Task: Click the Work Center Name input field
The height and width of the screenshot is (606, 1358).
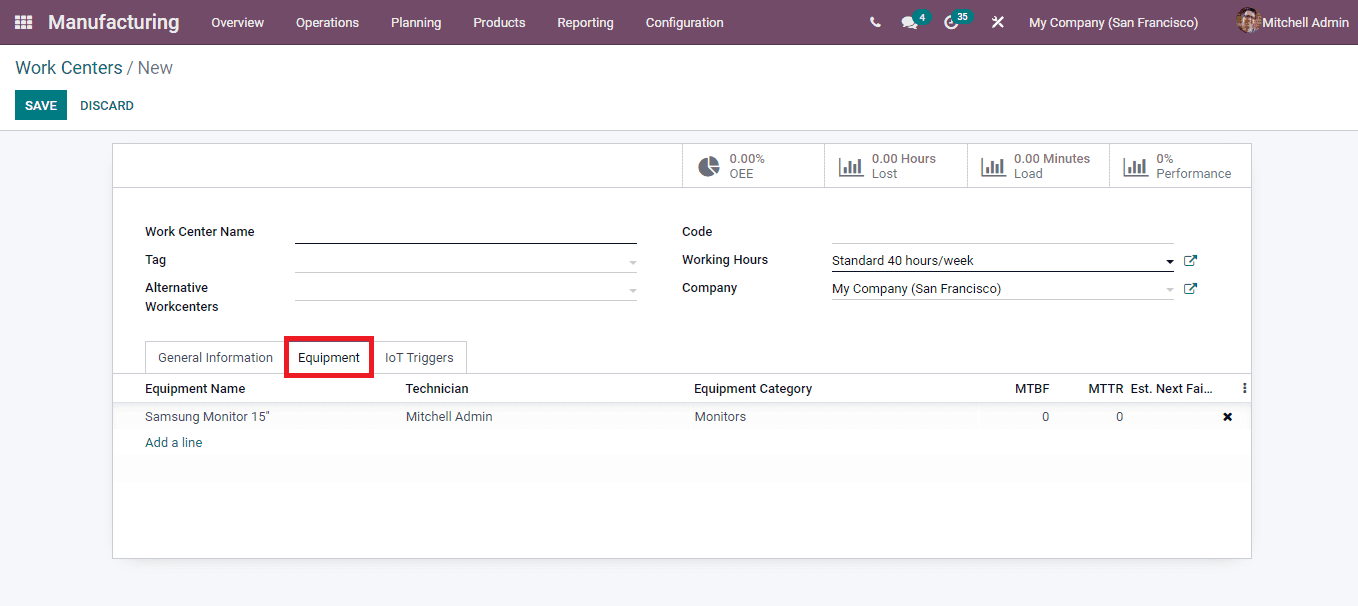Action: 465,231
